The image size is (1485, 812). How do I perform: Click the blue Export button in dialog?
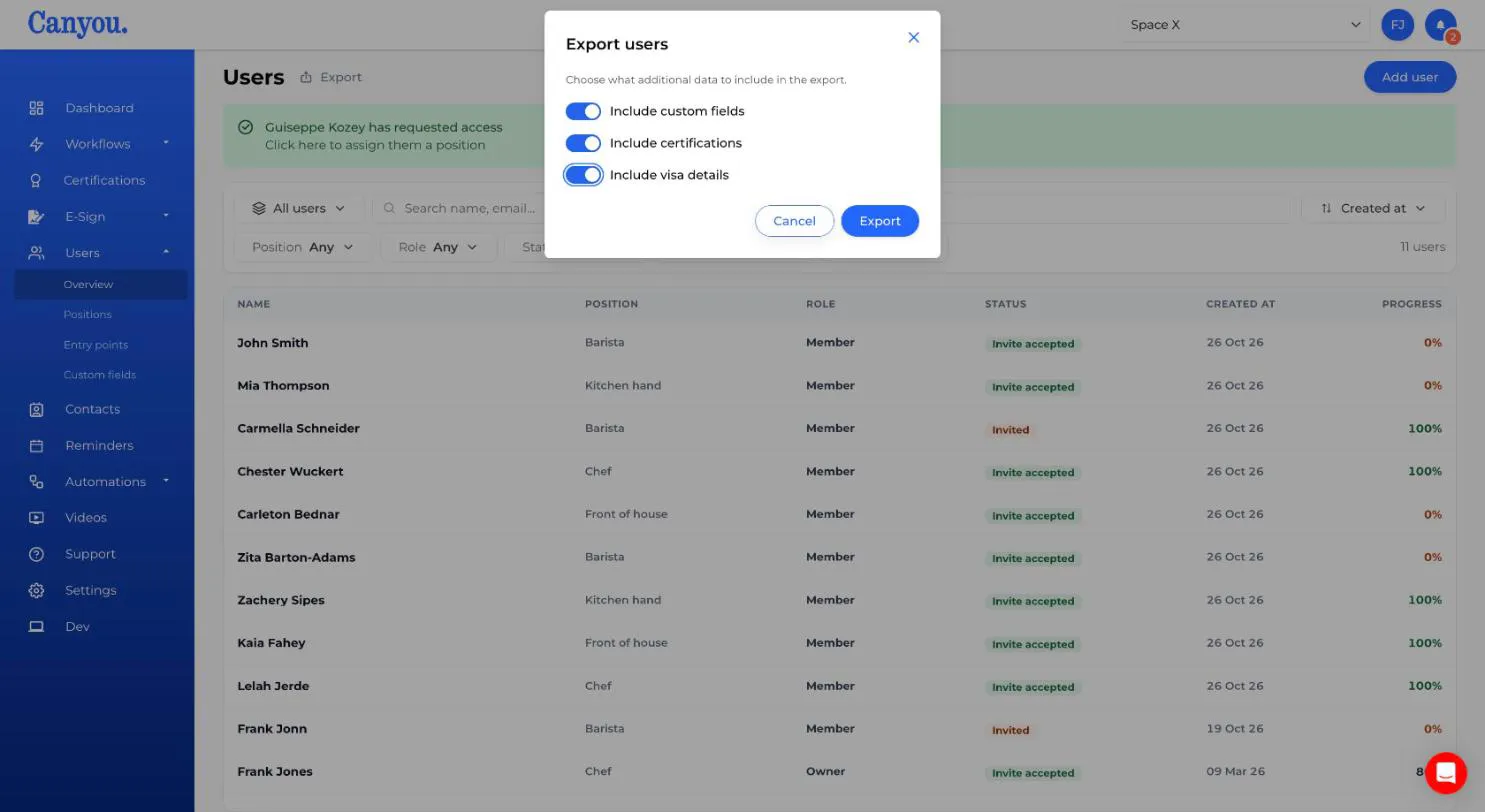880,221
